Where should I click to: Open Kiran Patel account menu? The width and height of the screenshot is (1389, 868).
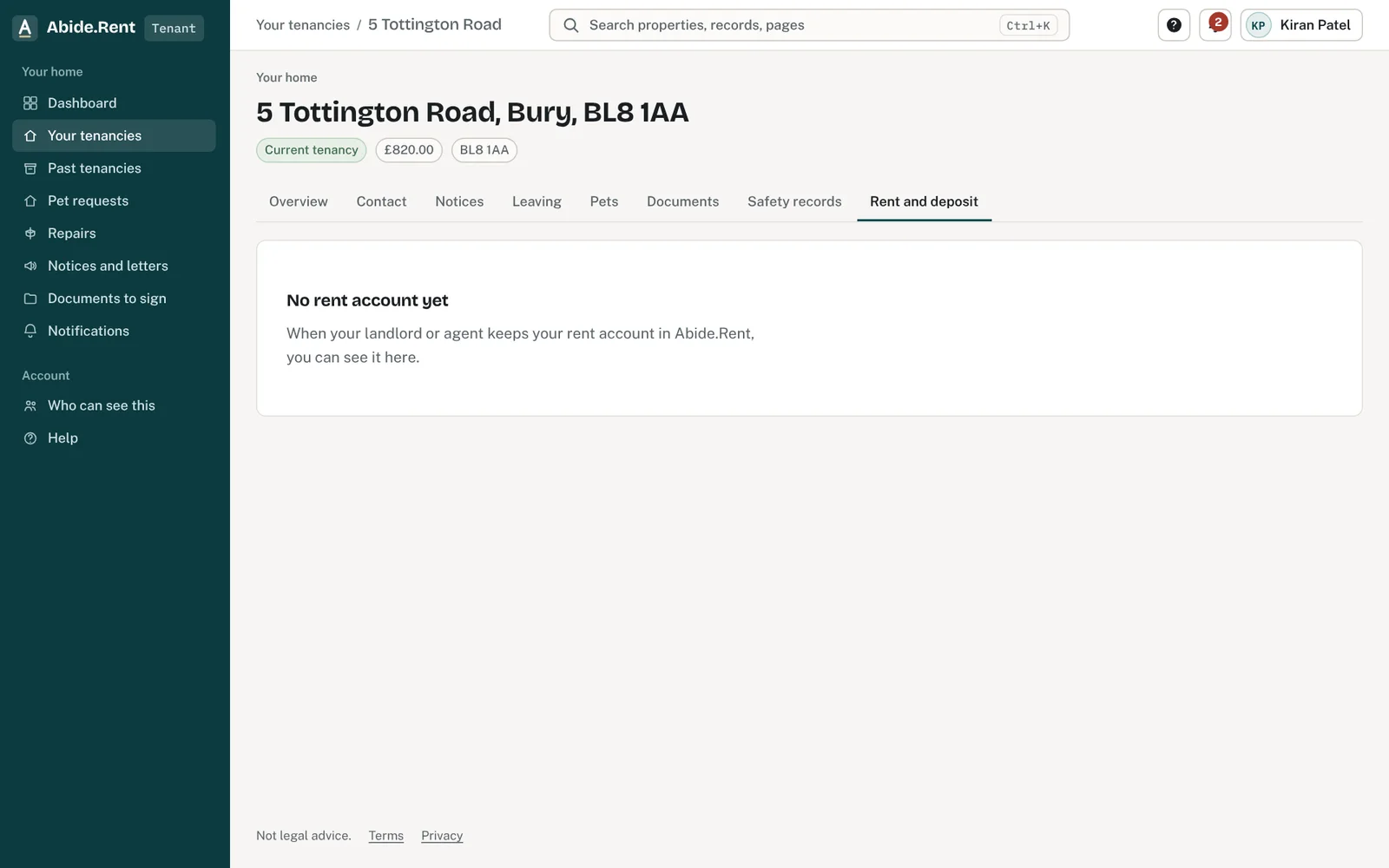click(1301, 25)
